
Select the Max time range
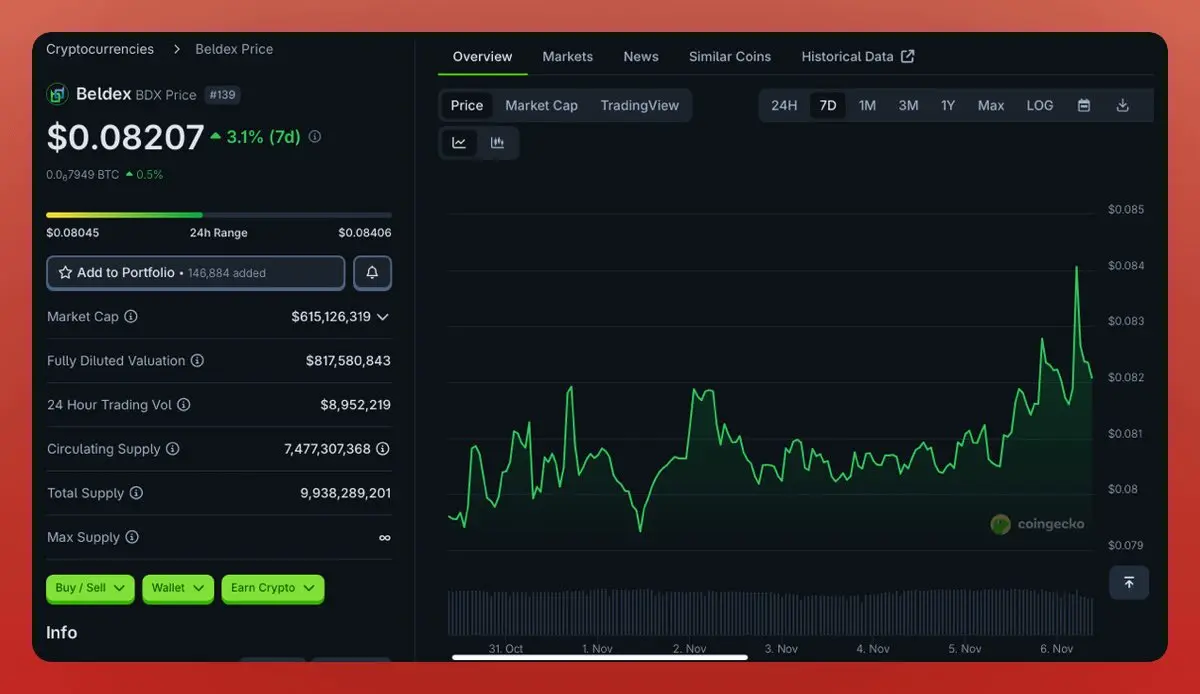[991, 105]
